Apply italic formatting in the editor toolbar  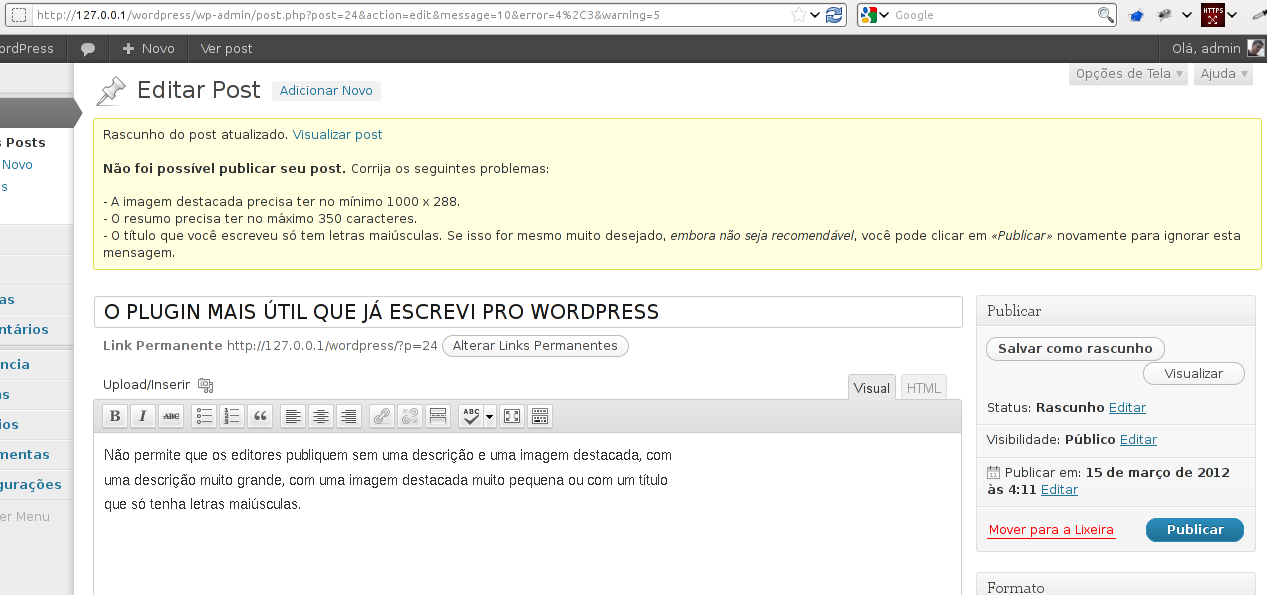(x=143, y=416)
